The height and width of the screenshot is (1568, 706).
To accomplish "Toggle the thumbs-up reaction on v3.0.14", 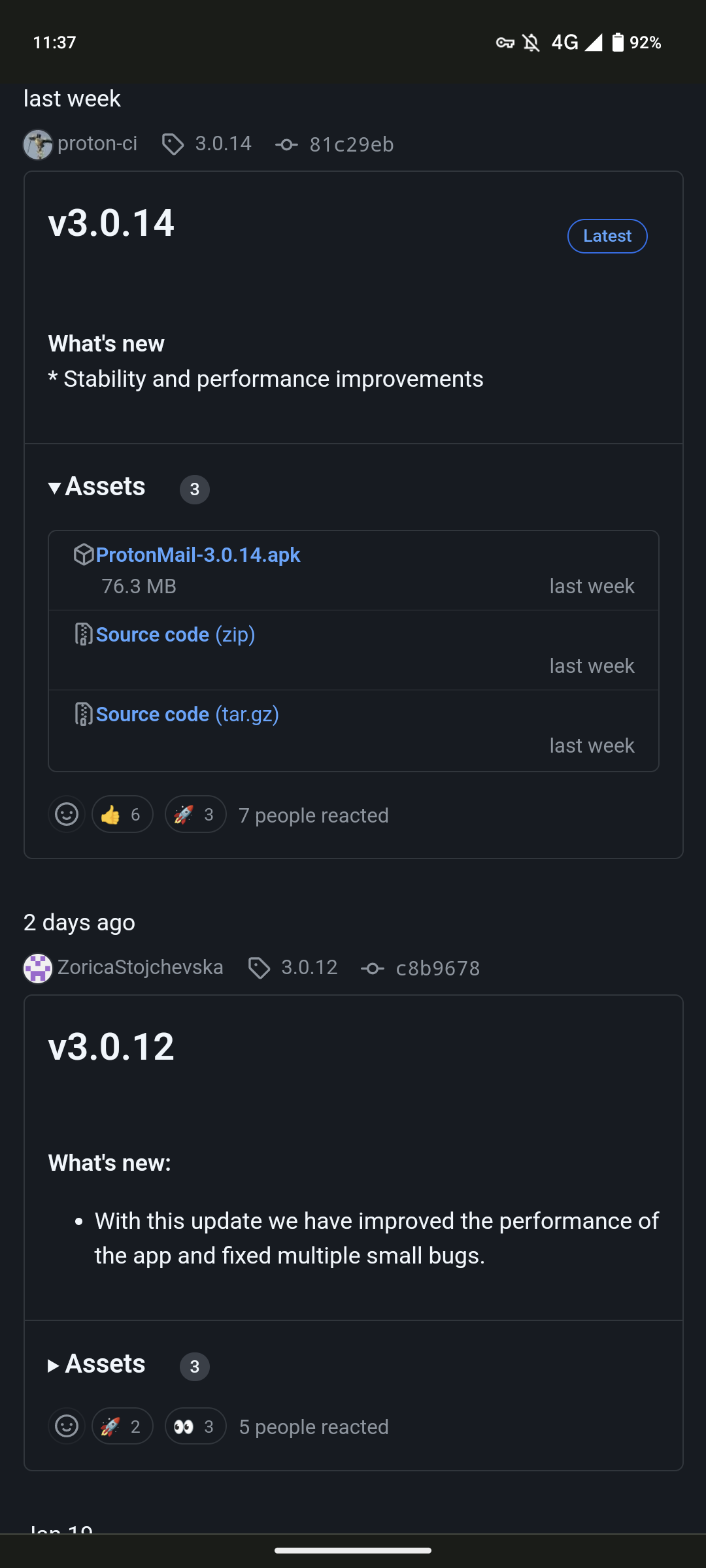I will pos(122,815).
